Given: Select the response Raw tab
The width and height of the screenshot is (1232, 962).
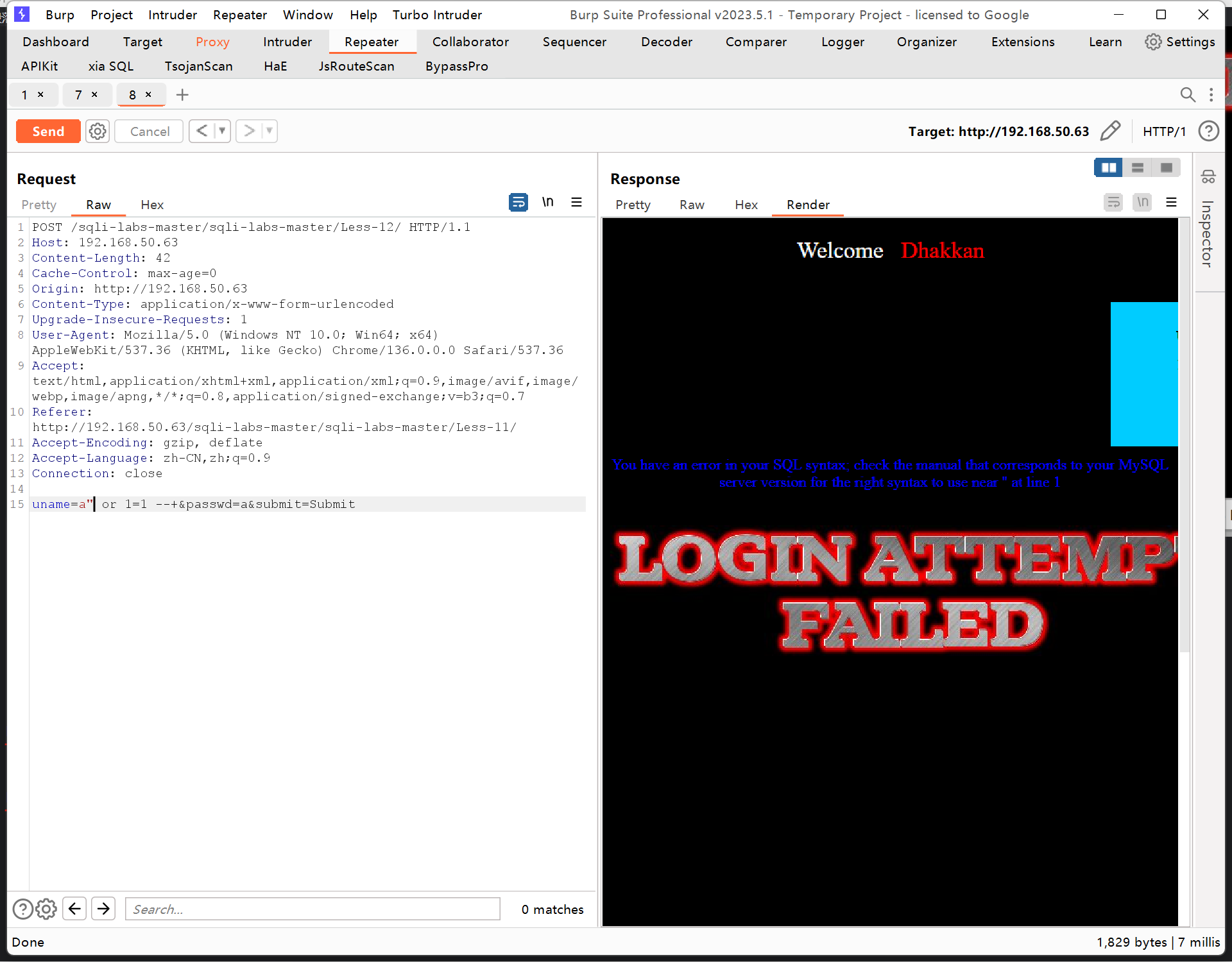Looking at the screenshot, I should 692,205.
